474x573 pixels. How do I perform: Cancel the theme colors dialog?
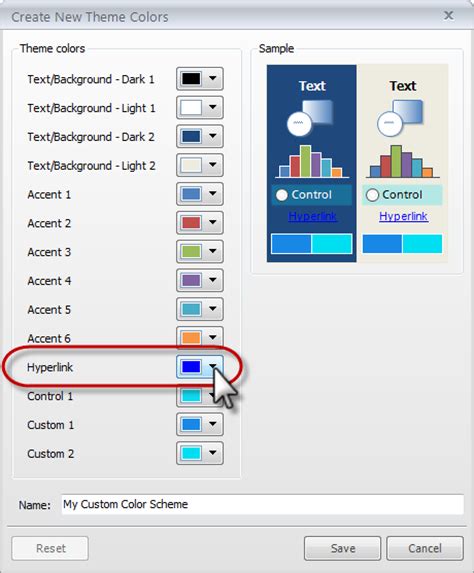click(425, 548)
